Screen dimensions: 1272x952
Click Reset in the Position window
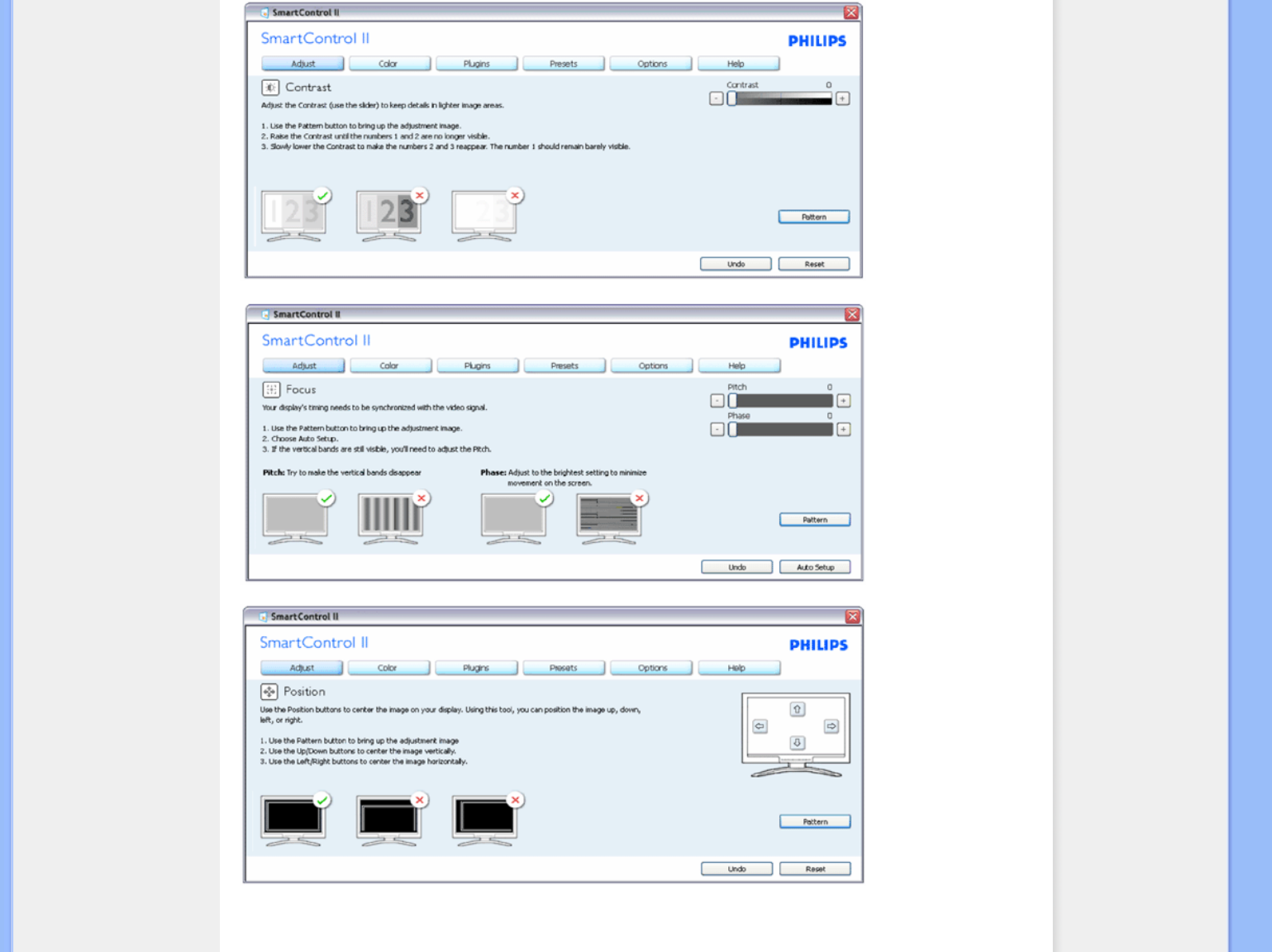click(x=815, y=869)
